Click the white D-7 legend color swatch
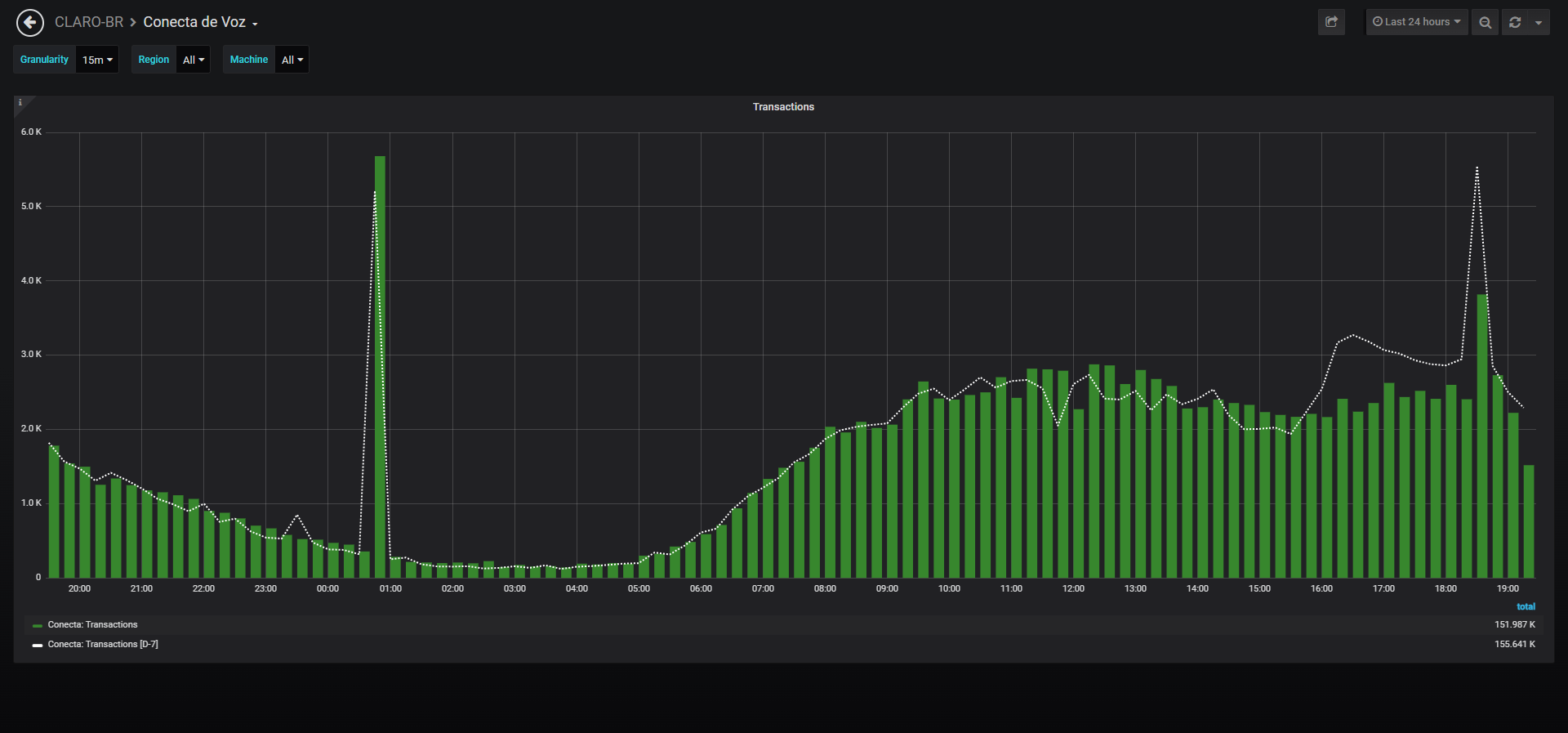The height and width of the screenshot is (733, 1568). [x=37, y=646]
